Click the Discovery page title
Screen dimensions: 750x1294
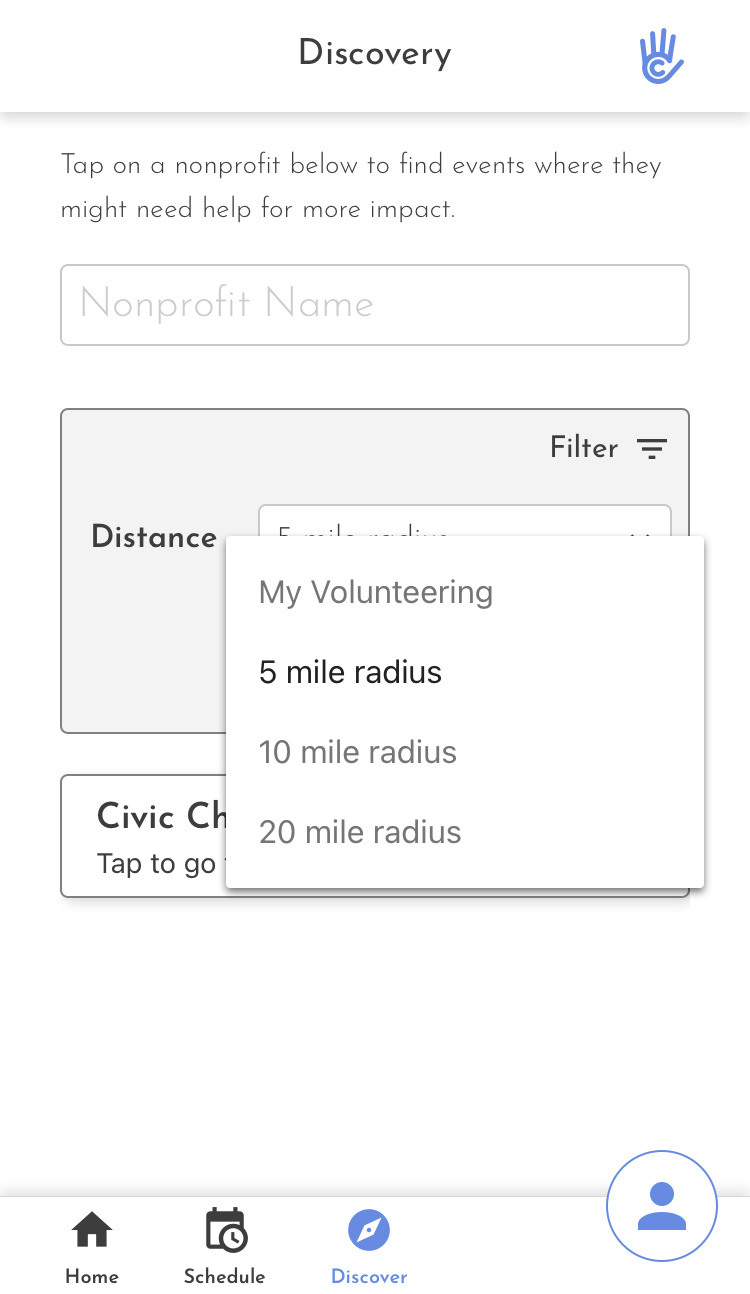[375, 53]
